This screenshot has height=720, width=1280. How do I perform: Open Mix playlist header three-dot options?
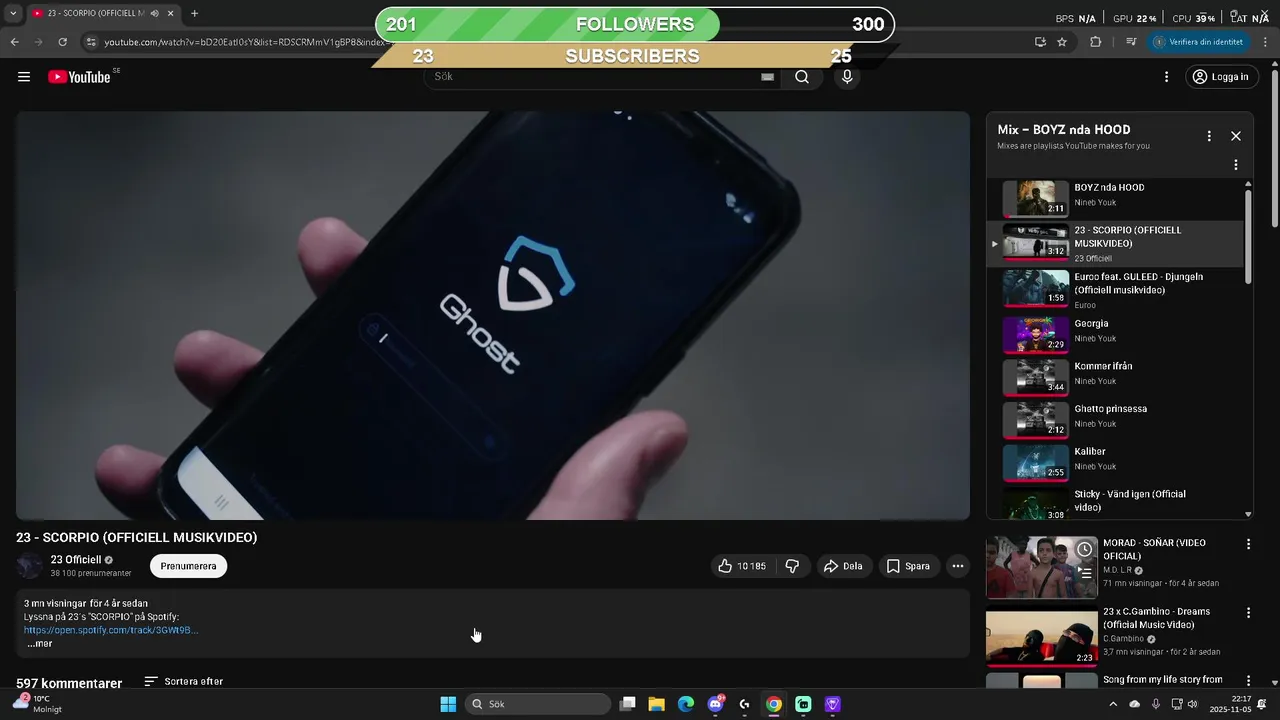click(1209, 136)
